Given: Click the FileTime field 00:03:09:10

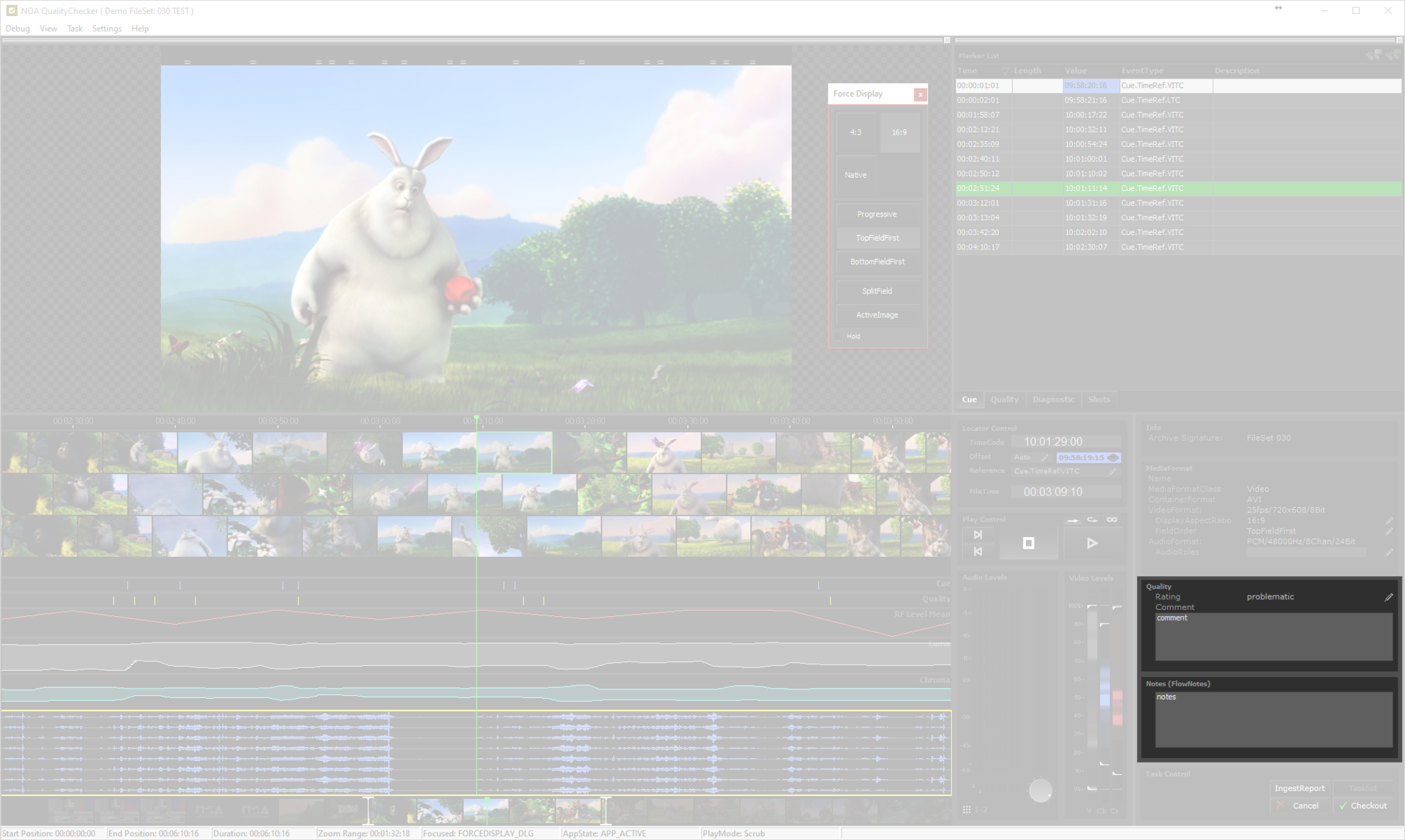Looking at the screenshot, I should pyautogui.click(x=1065, y=492).
